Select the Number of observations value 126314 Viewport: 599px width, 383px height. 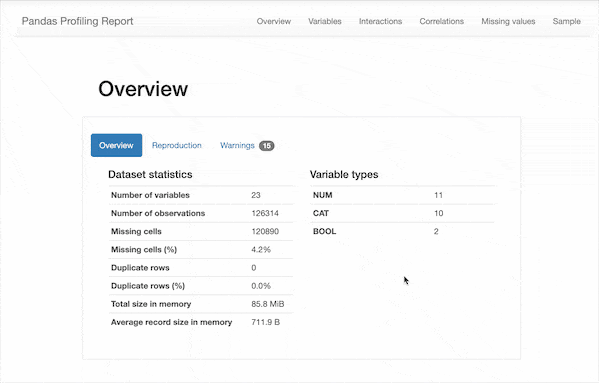pyautogui.click(x=265, y=213)
